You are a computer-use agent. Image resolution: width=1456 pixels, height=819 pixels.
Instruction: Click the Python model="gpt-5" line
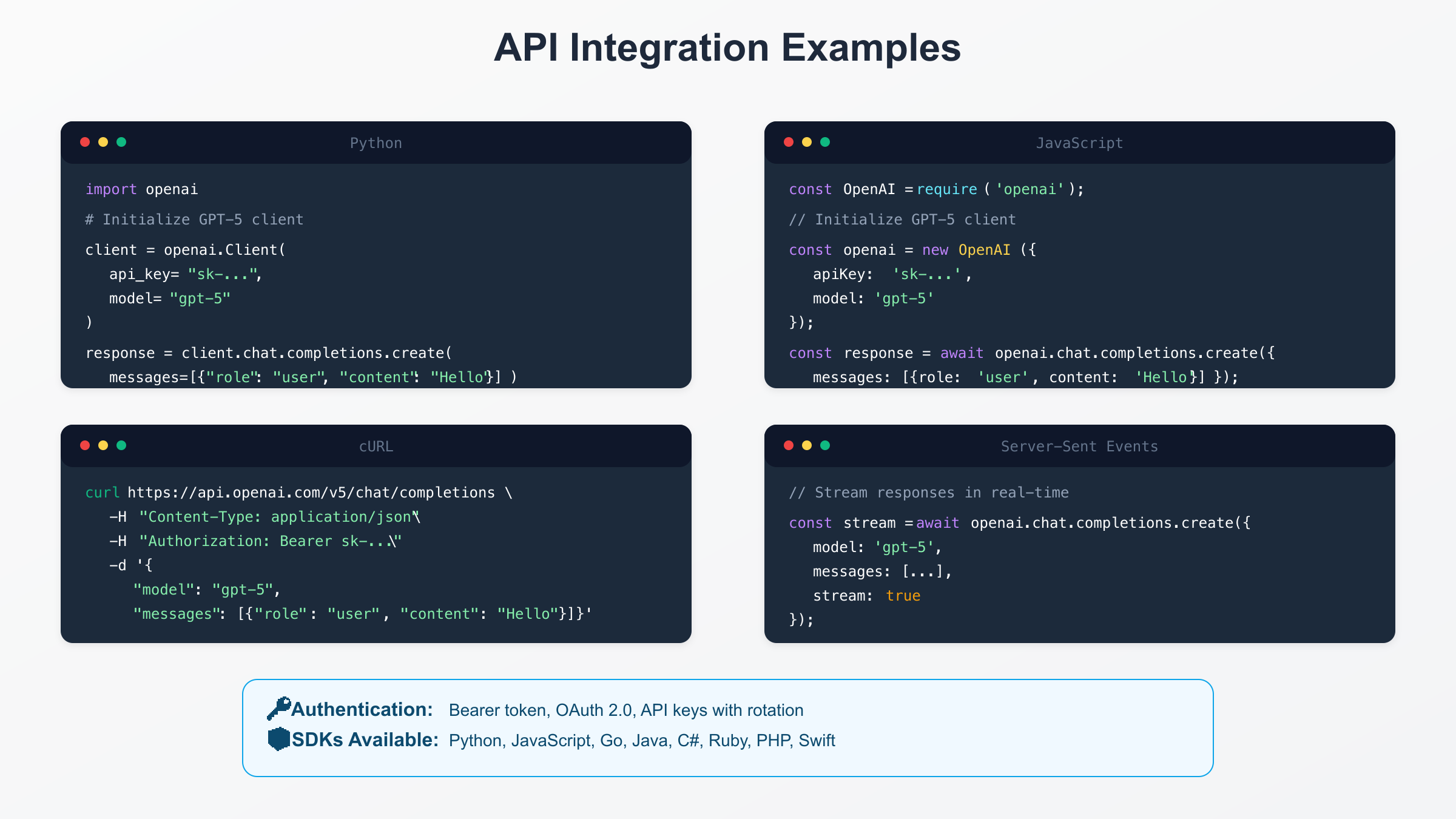(170, 298)
